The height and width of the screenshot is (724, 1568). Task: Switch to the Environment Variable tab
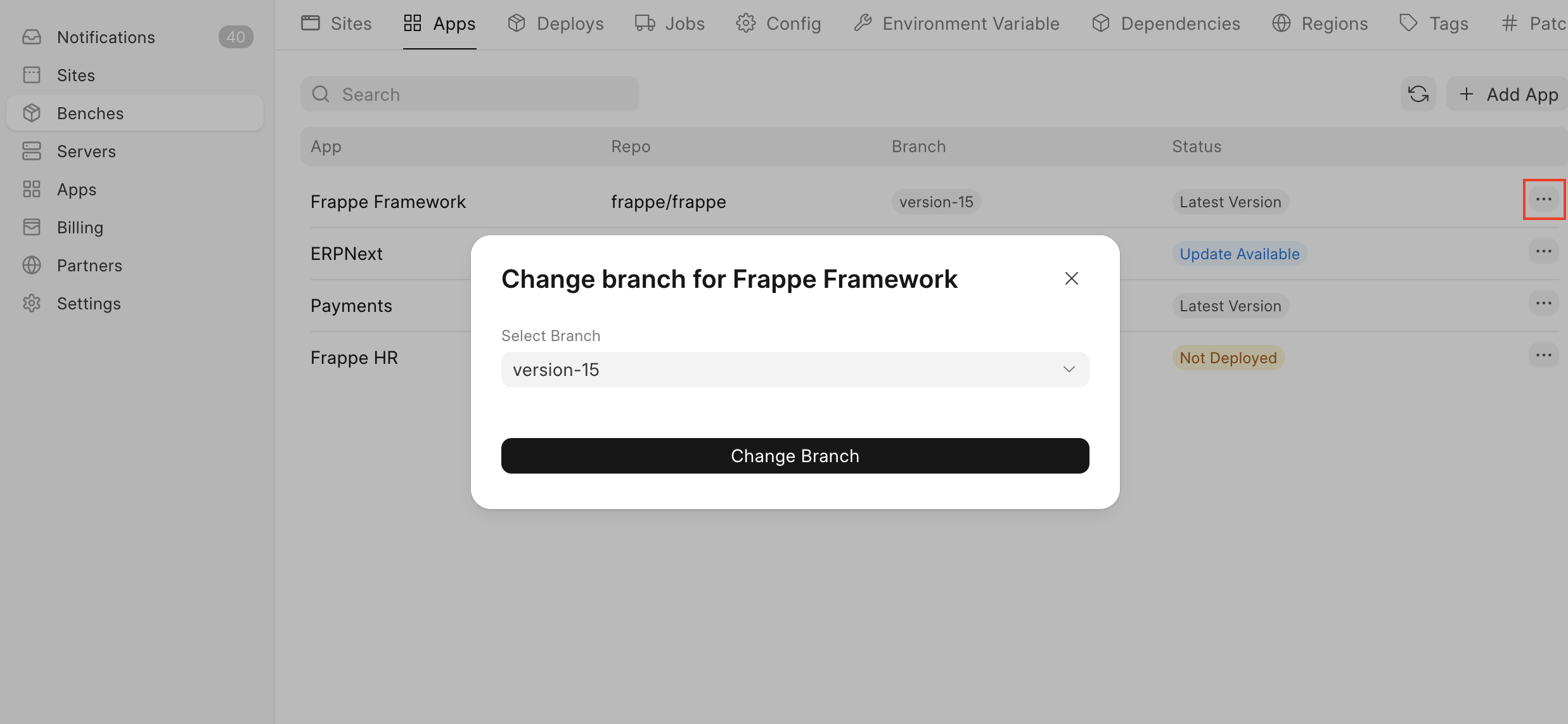click(x=956, y=24)
